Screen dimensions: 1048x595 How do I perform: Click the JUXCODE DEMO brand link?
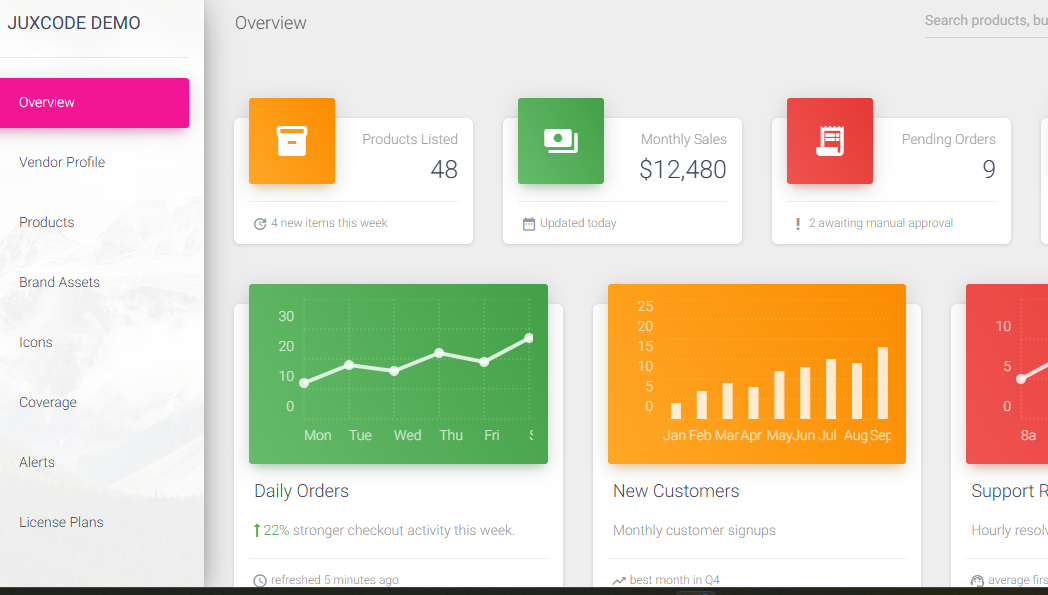tap(74, 23)
